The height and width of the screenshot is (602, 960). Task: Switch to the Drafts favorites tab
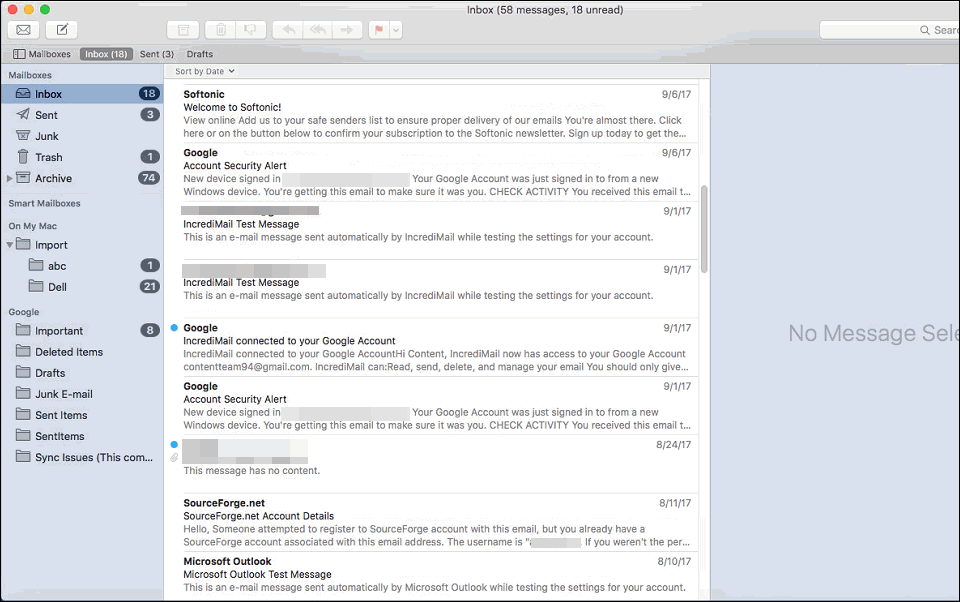click(x=200, y=54)
